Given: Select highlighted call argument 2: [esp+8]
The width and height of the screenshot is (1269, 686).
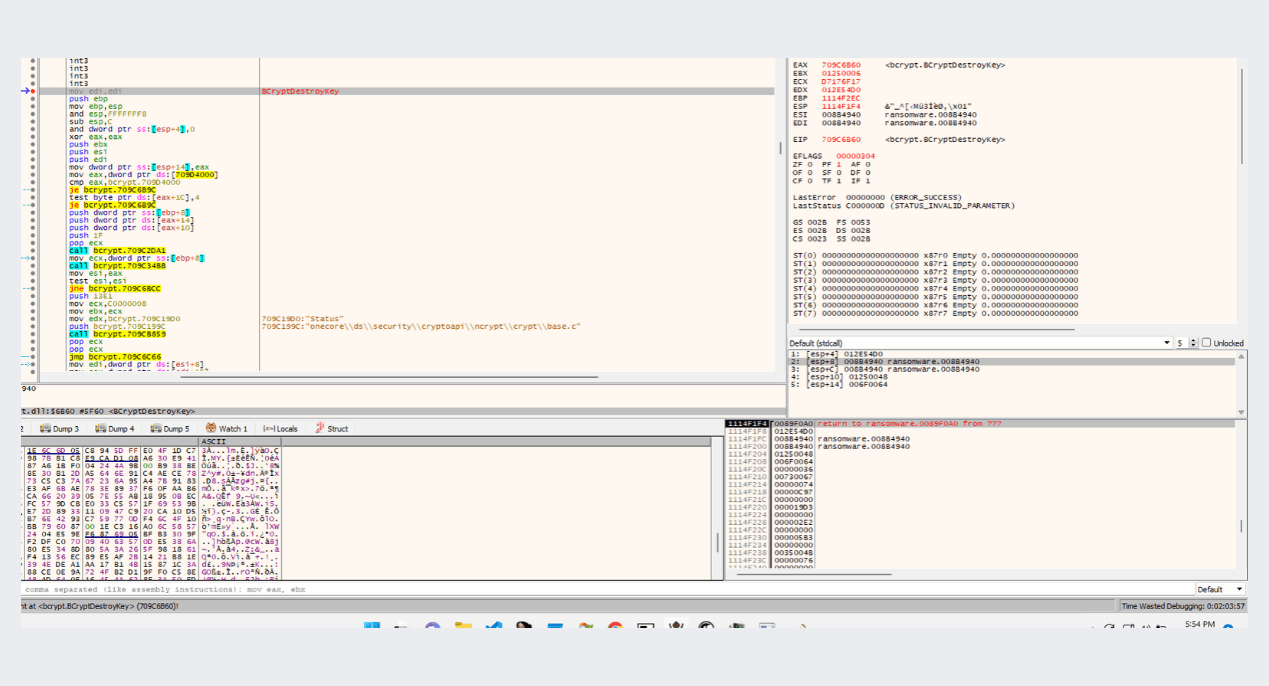Looking at the screenshot, I should point(1012,361).
